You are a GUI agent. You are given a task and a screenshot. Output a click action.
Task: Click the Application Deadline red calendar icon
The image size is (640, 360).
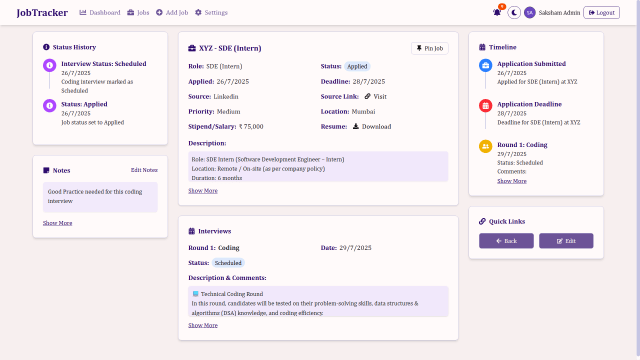click(x=485, y=105)
